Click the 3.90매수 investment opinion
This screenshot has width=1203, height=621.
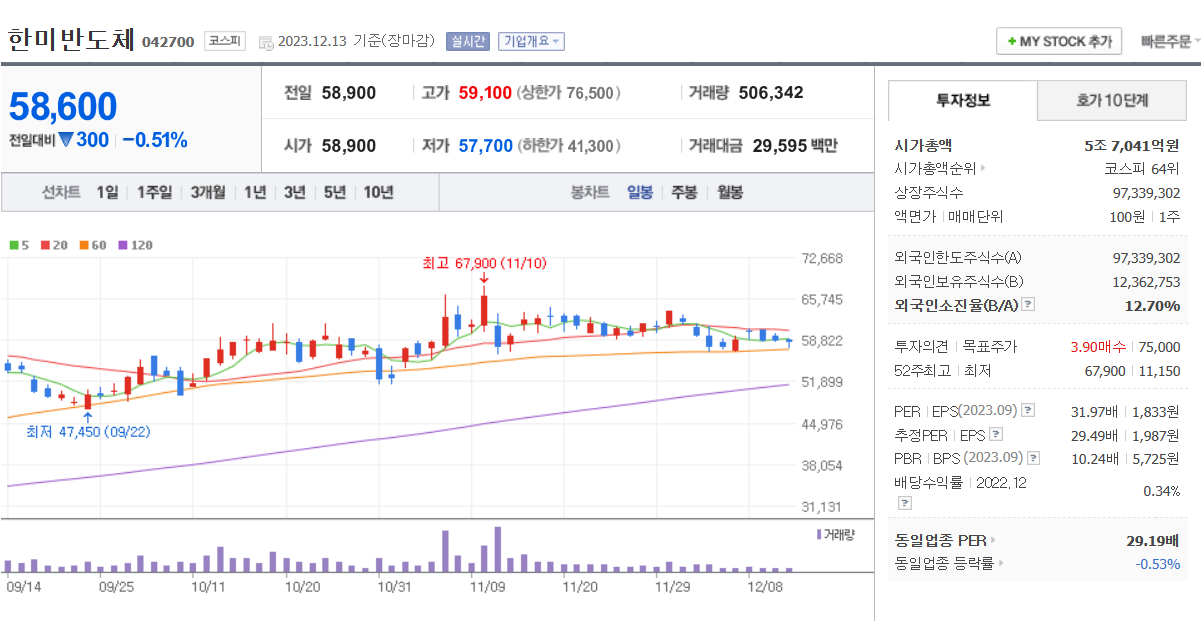click(1099, 347)
